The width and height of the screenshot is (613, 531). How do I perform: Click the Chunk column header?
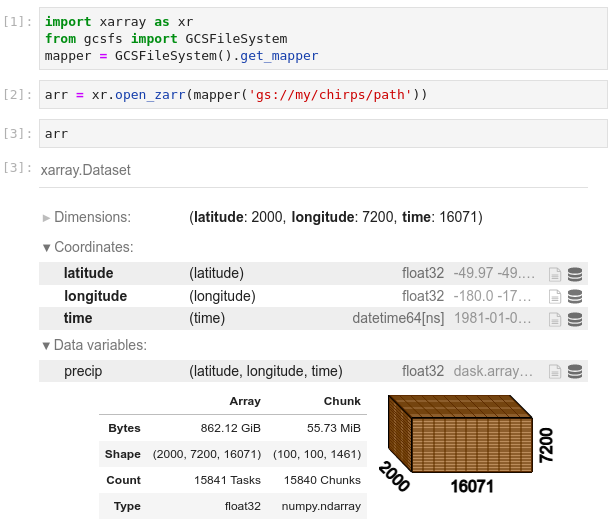click(342, 401)
